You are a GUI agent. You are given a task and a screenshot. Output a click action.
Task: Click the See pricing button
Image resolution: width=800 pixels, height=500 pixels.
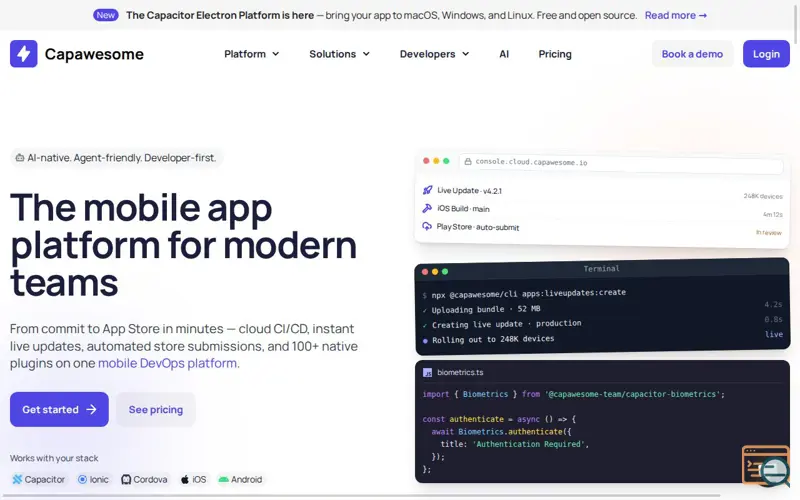click(156, 409)
